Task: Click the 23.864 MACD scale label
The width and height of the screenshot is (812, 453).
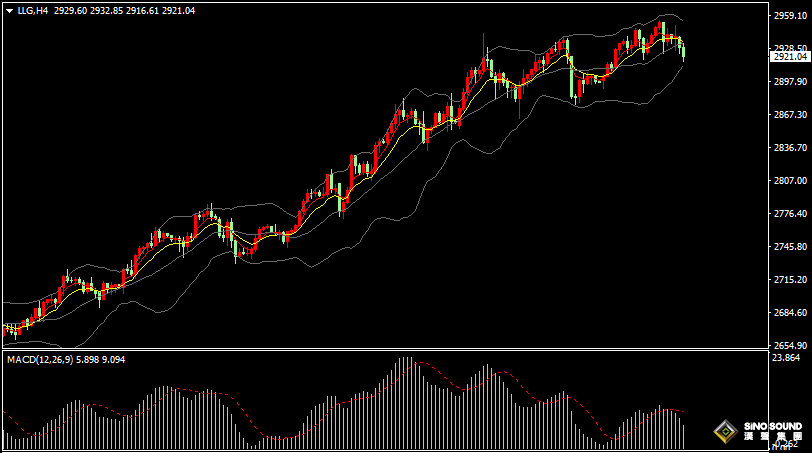Action: click(786, 358)
